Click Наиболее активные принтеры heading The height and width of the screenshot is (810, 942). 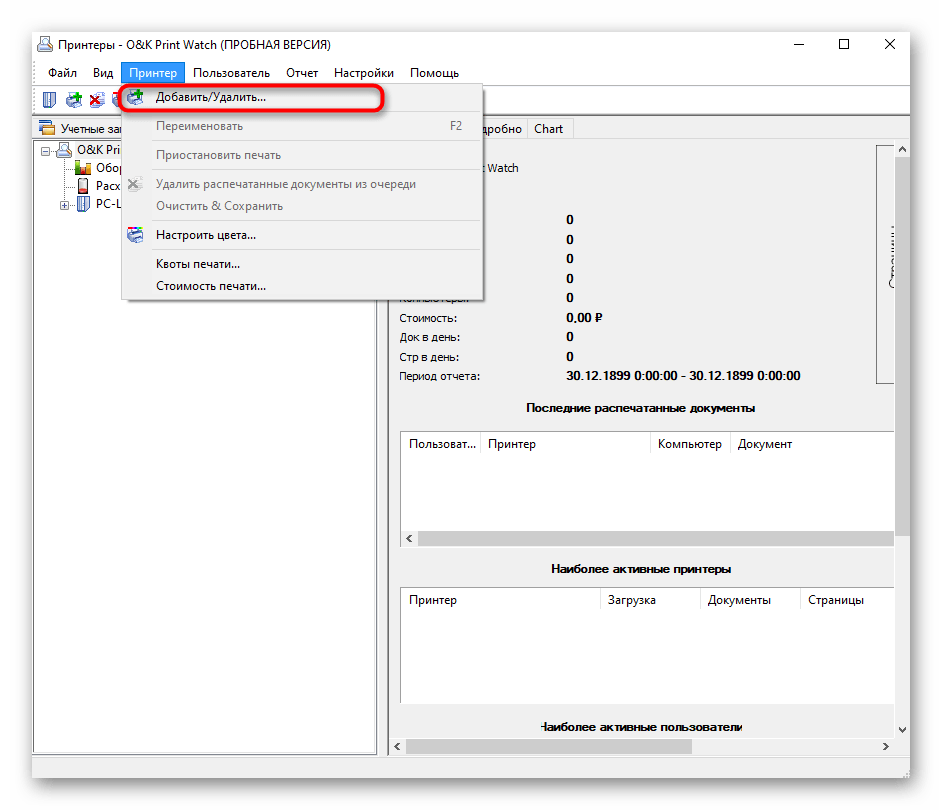pyautogui.click(x=641, y=569)
